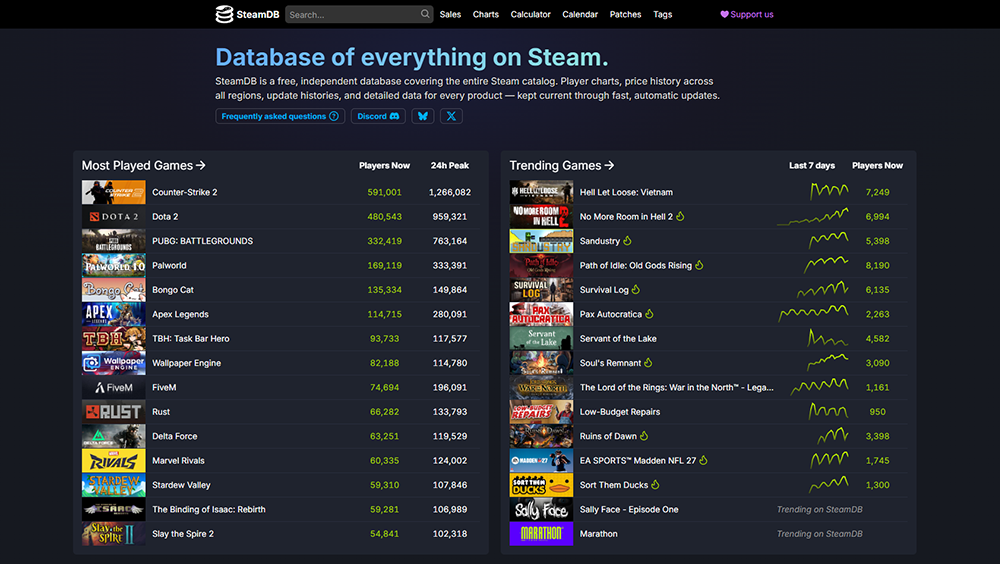Click the flame icon next to Survival Log
Image resolution: width=1000 pixels, height=564 pixels.
coord(636,289)
